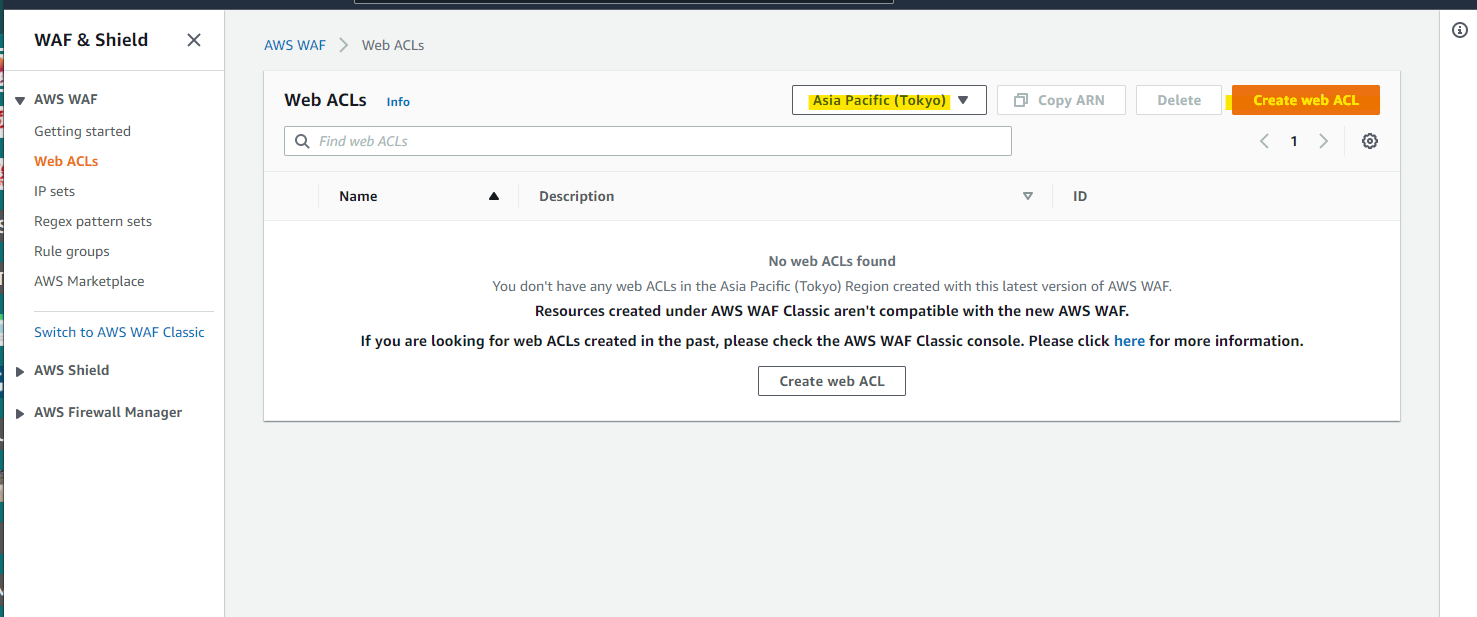Expand the AWS Shield section
The image size is (1477, 617).
20,370
